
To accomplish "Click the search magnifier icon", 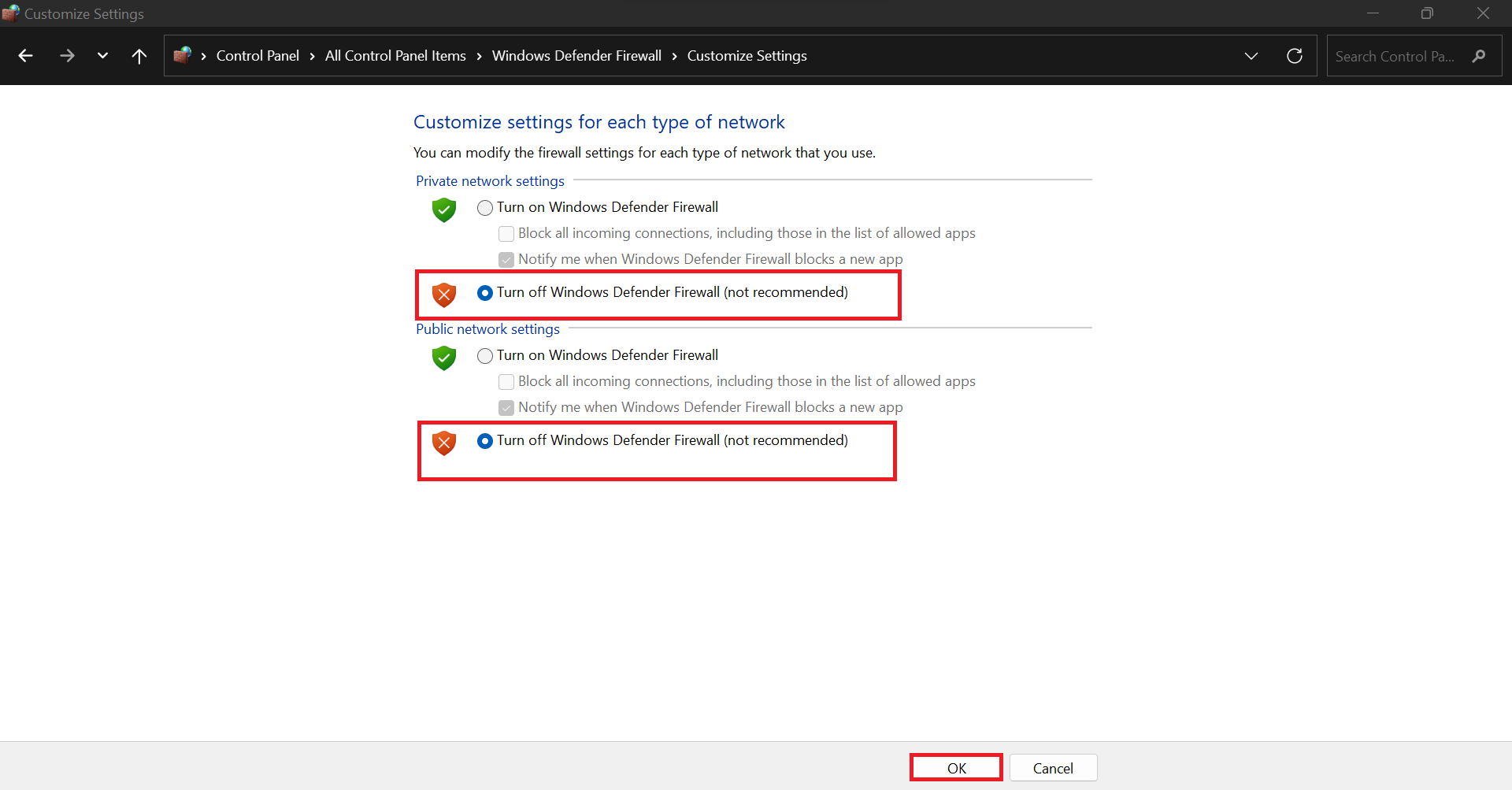I will (x=1479, y=56).
